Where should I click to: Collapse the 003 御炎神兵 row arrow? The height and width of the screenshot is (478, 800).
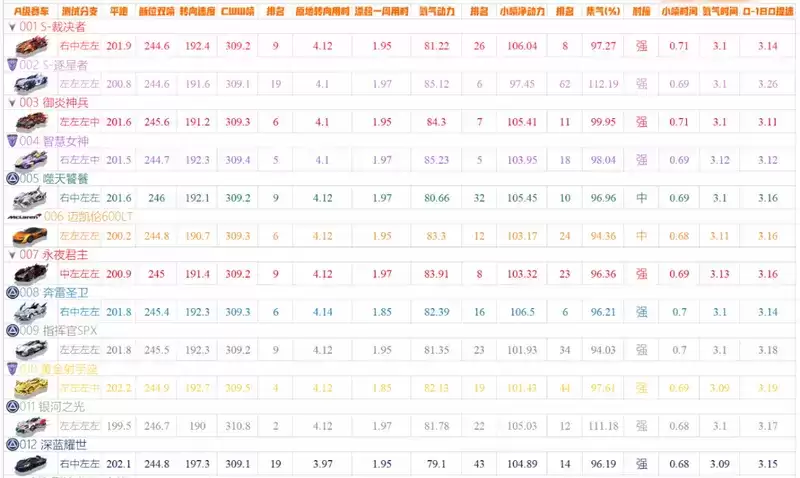pos(10,103)
